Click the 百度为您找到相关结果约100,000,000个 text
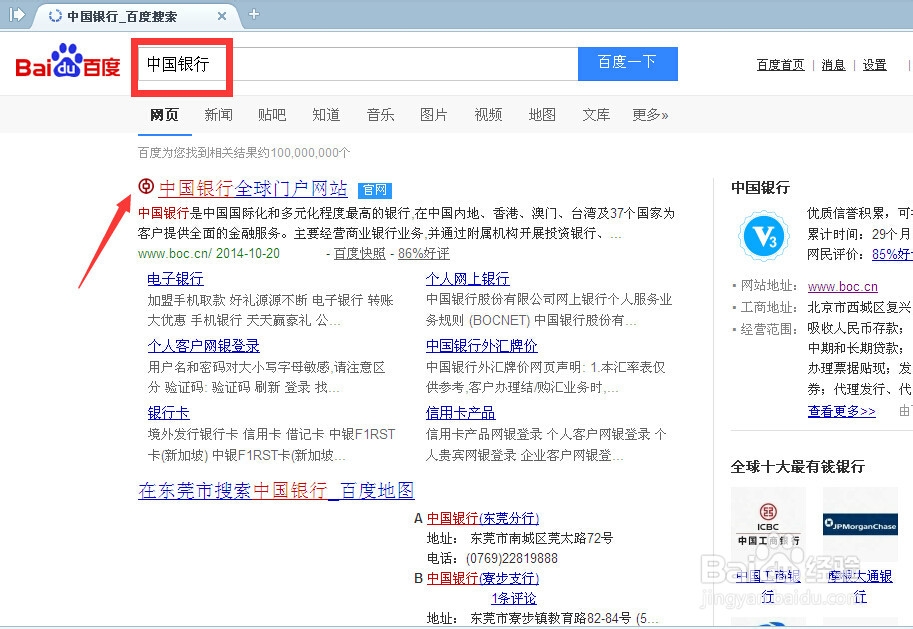This screenshot has width=913, height=629. pyautogui.click(x=244, y=153)
